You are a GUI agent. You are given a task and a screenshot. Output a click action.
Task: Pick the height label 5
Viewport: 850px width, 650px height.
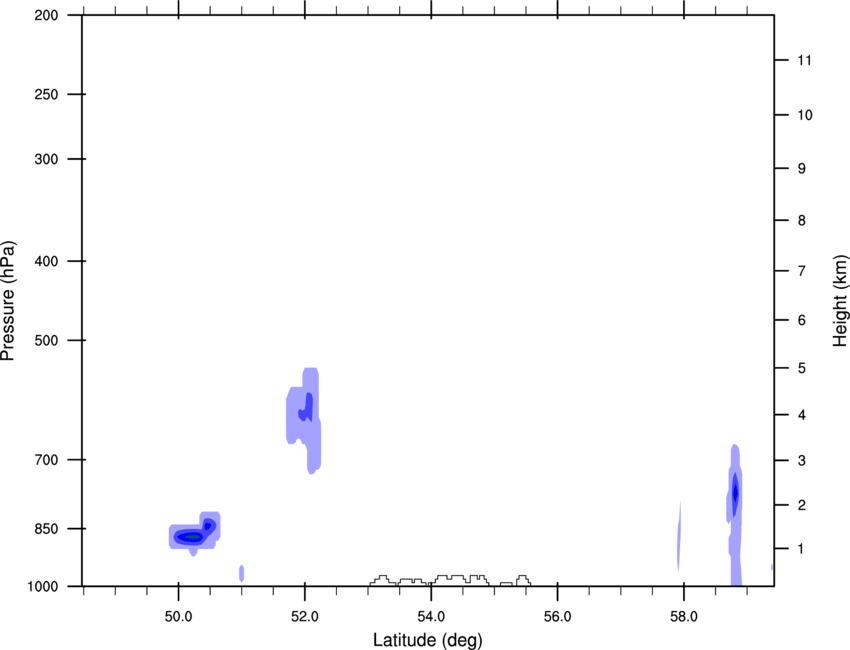click(801, 368)
